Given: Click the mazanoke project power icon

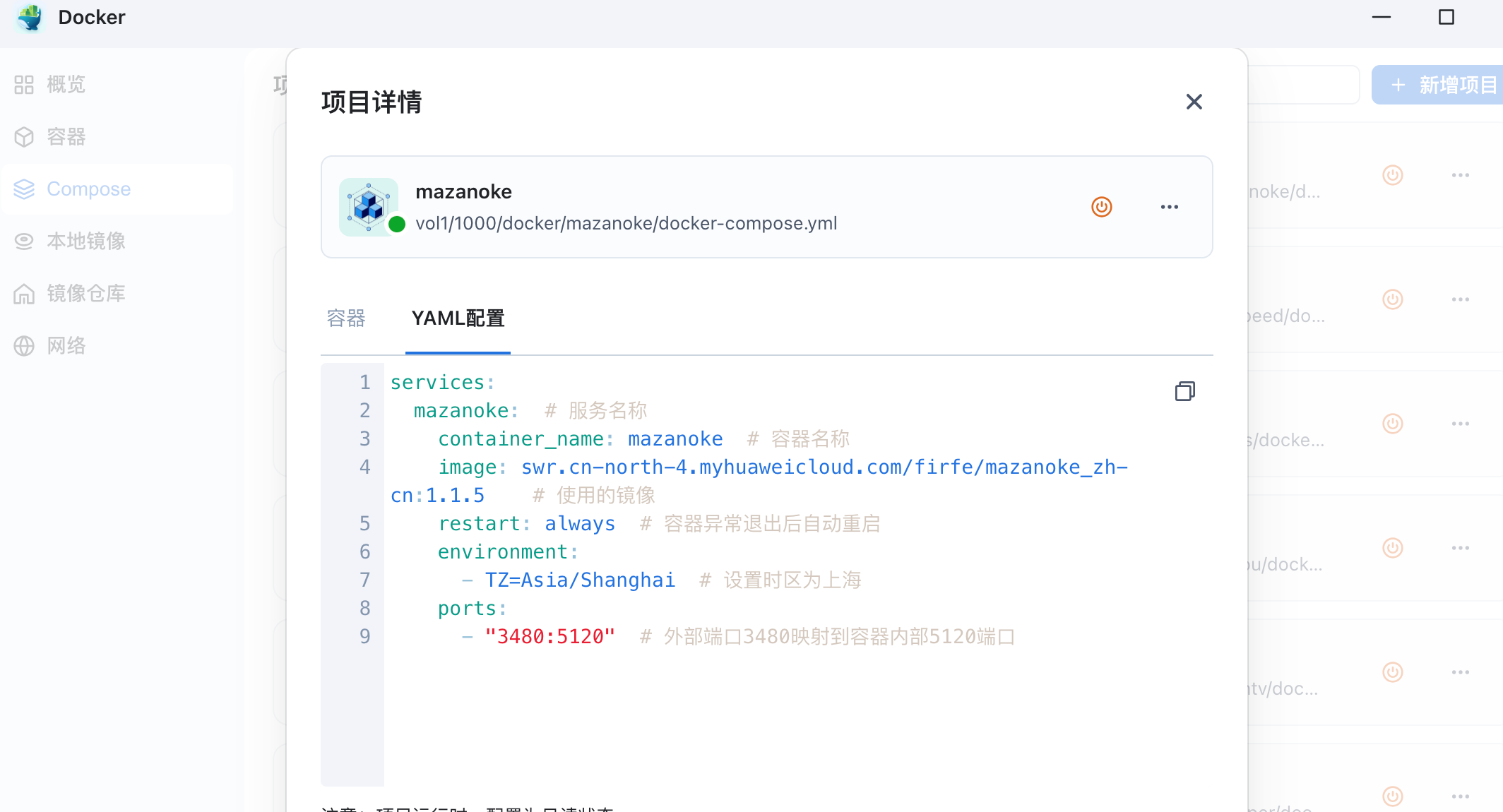Looking at the screenshot, I should coord(1101,207).
